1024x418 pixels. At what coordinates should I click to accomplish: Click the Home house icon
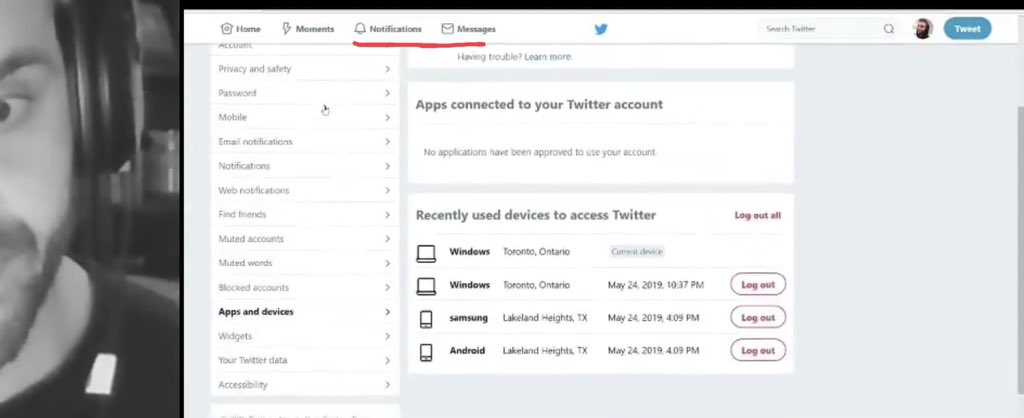[x=227, y=29]
